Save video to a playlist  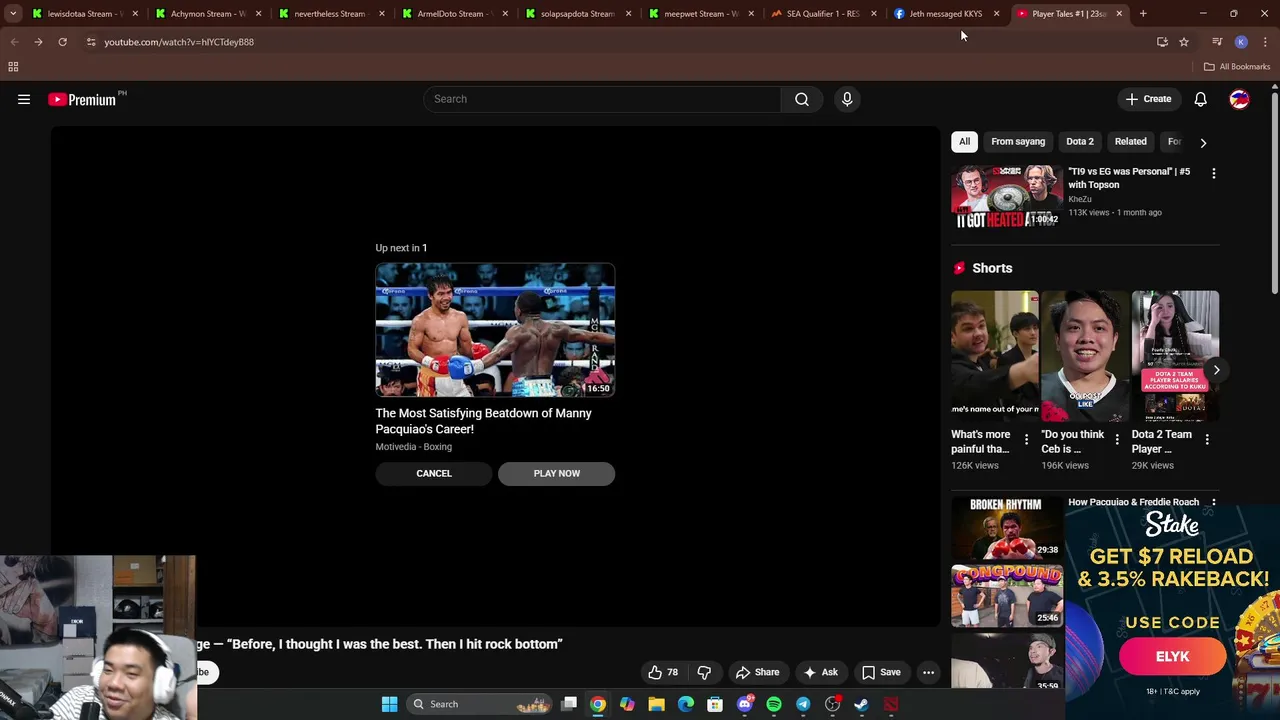click(881, 672)
